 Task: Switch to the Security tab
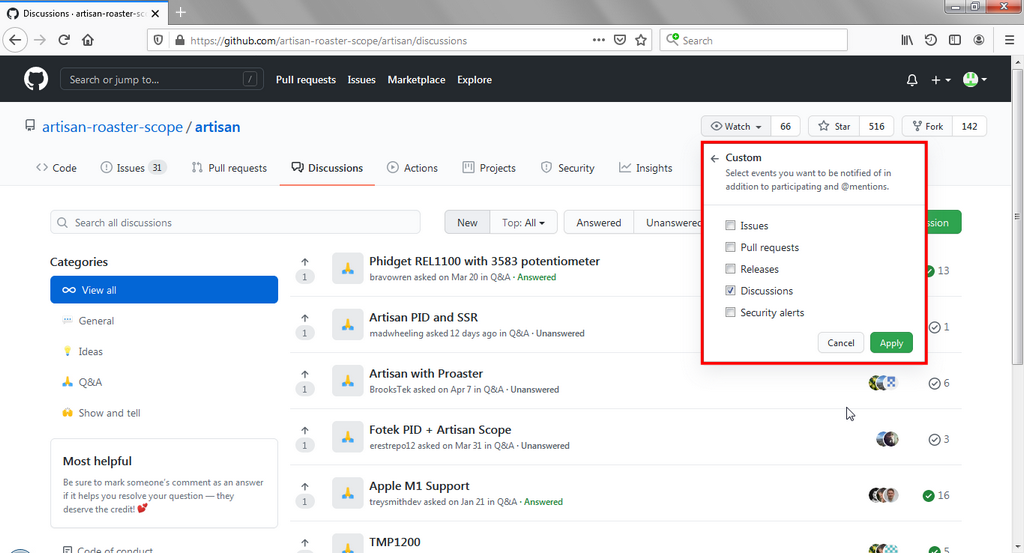[568, 168]
